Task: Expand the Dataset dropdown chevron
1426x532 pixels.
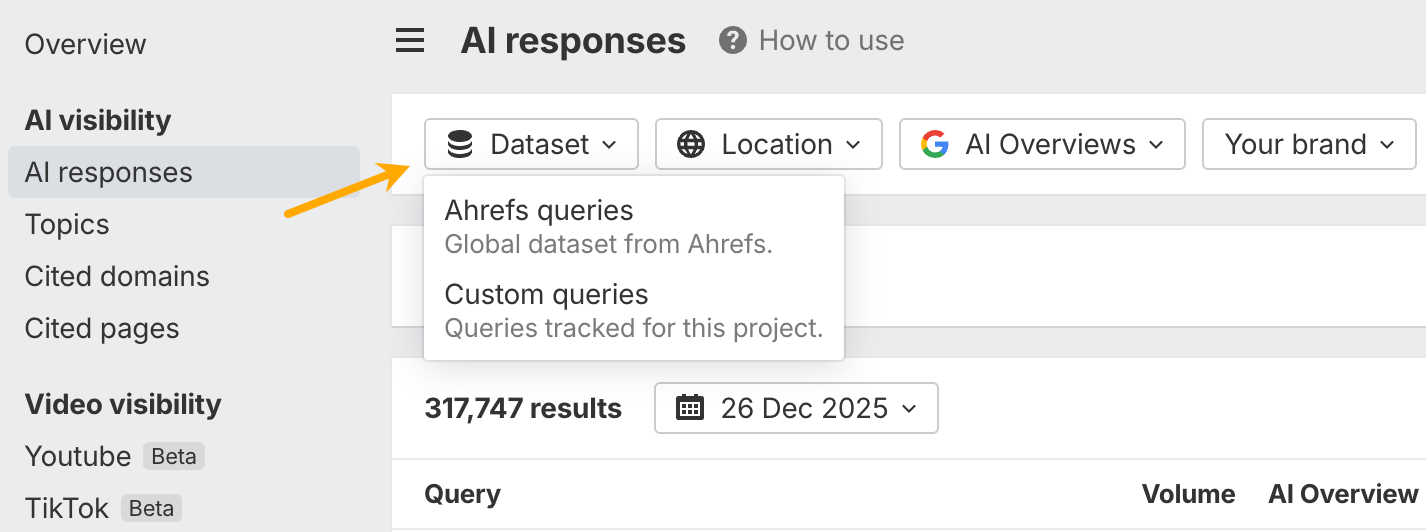Action: pyautogui.click(x=609, y=145)
